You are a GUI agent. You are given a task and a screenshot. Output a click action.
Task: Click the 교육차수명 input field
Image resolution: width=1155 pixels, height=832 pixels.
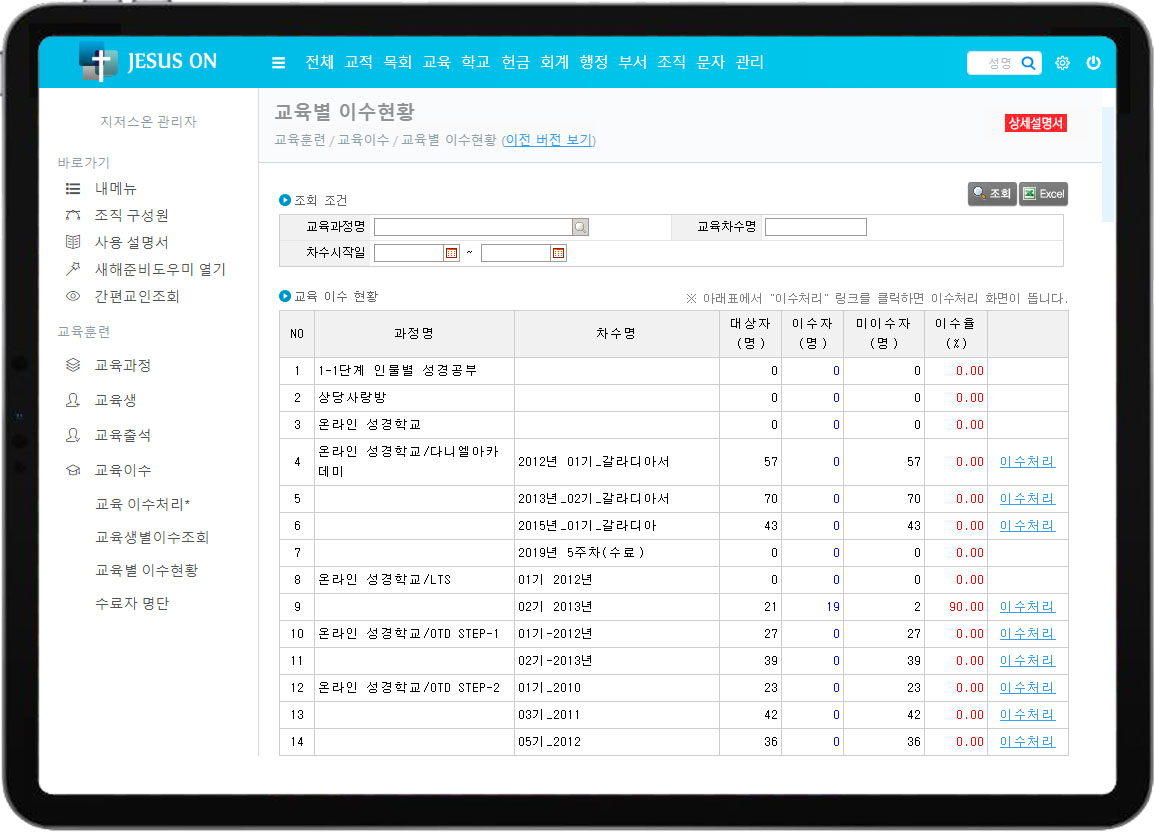click(x=815, y=227)
